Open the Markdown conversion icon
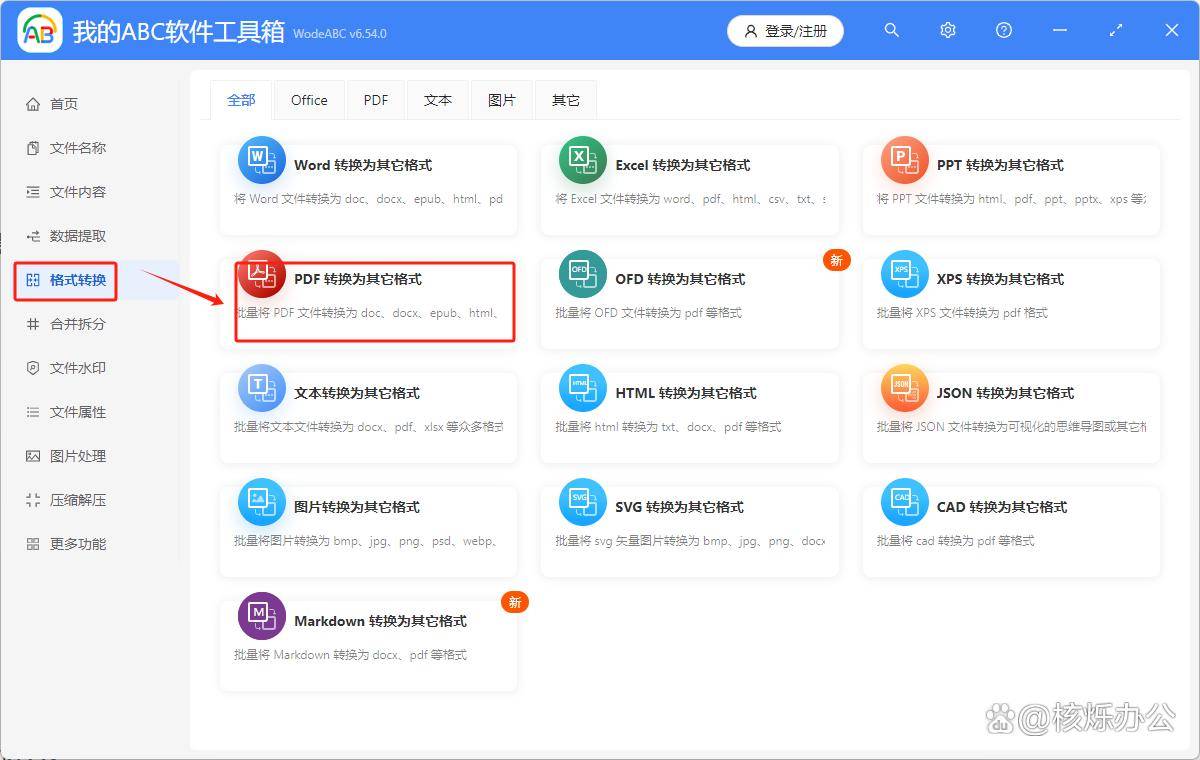This screenshot has height=760, width=1200. (261, 616)
